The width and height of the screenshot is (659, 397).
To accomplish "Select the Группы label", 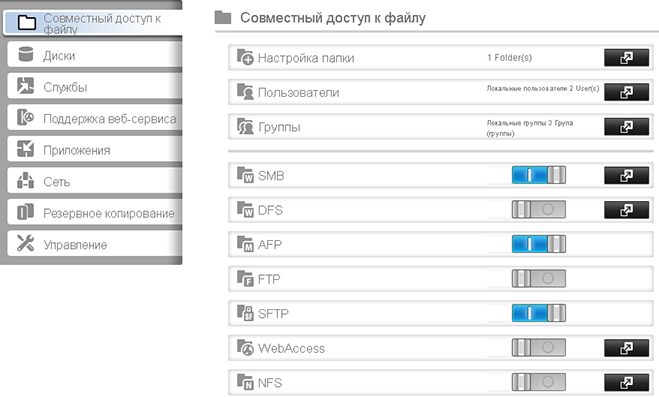I will (279, 127).
